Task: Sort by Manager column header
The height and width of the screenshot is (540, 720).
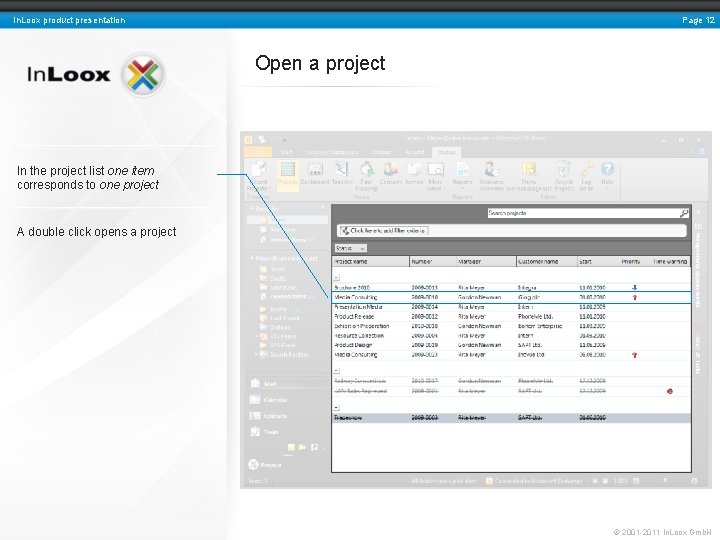Action: (486, 261)
